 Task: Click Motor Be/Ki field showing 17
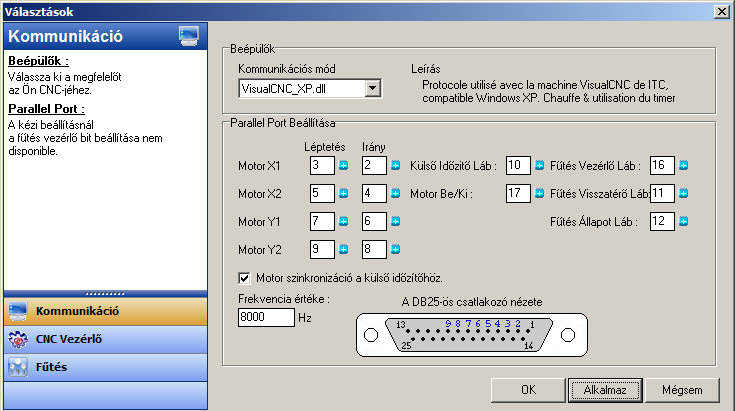pyautogui.click(x=518, y=194)
